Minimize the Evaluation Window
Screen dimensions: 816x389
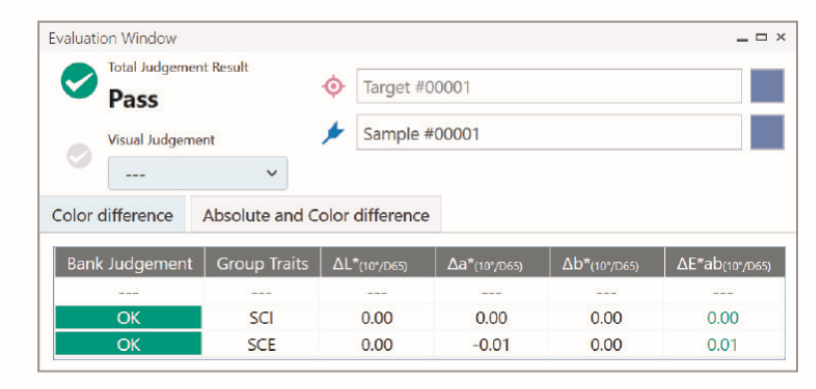(743, 38)
